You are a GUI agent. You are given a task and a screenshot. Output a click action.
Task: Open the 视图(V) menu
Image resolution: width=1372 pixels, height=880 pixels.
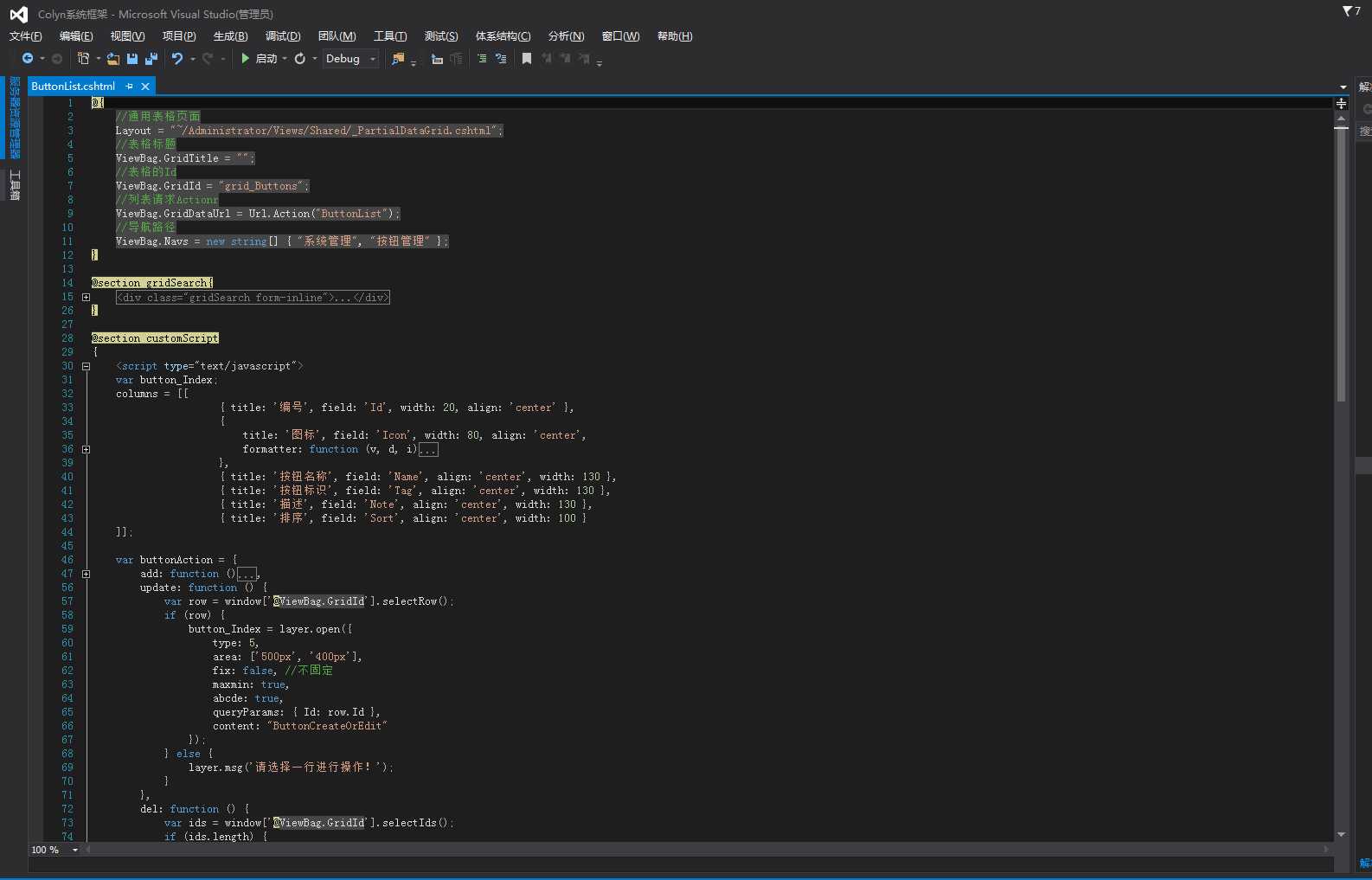(127, 36)
